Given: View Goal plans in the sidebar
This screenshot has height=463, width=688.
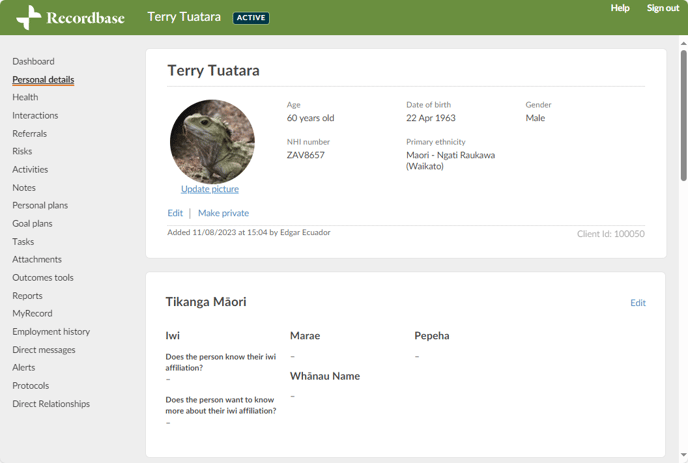Looking at the screenshot, I should pyautogui.click(x=32, y=223).
